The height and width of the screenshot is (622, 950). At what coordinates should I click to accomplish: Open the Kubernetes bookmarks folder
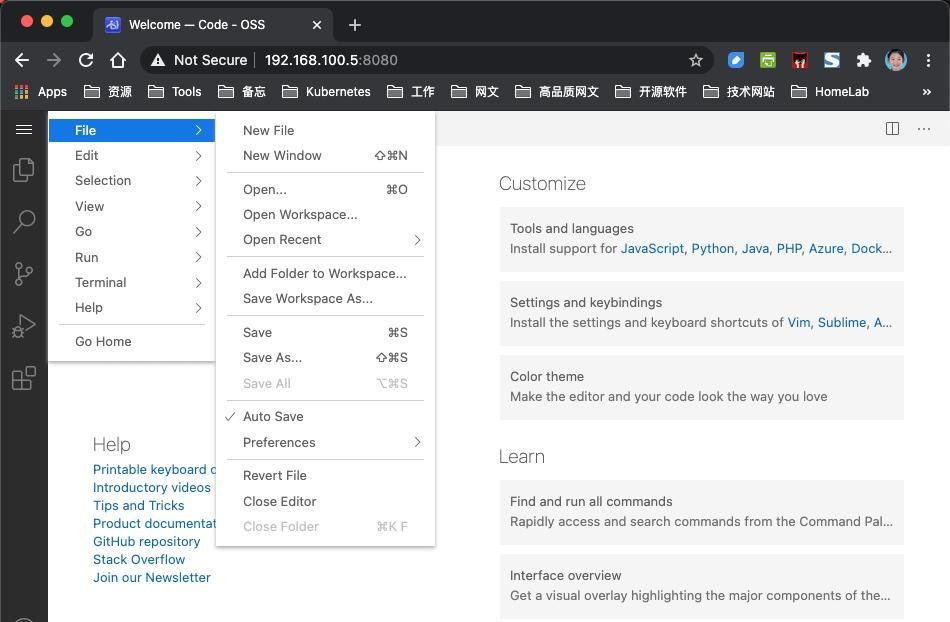327,91
